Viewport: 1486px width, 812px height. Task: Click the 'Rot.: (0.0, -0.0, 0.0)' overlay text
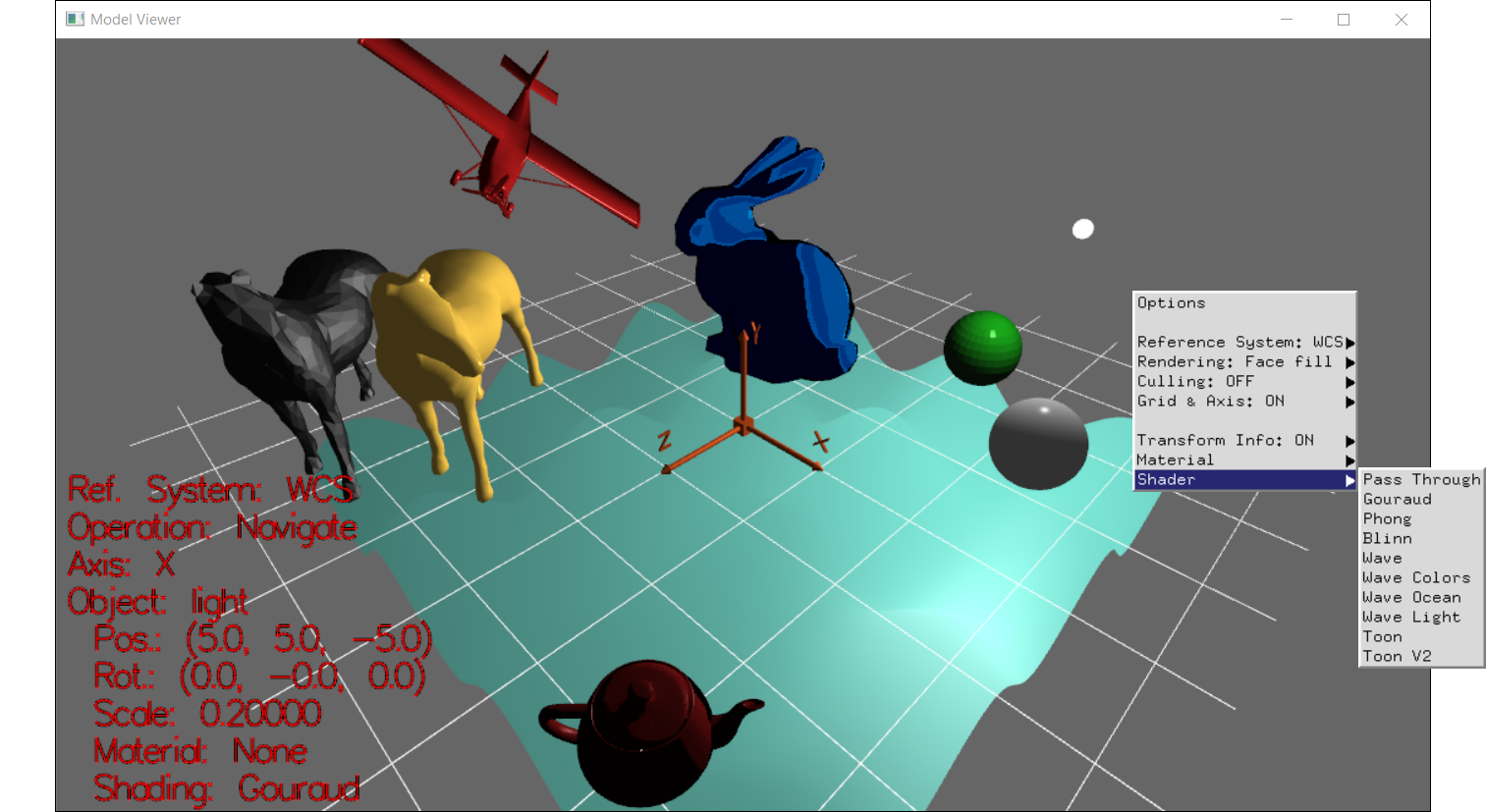click(259, 677)
